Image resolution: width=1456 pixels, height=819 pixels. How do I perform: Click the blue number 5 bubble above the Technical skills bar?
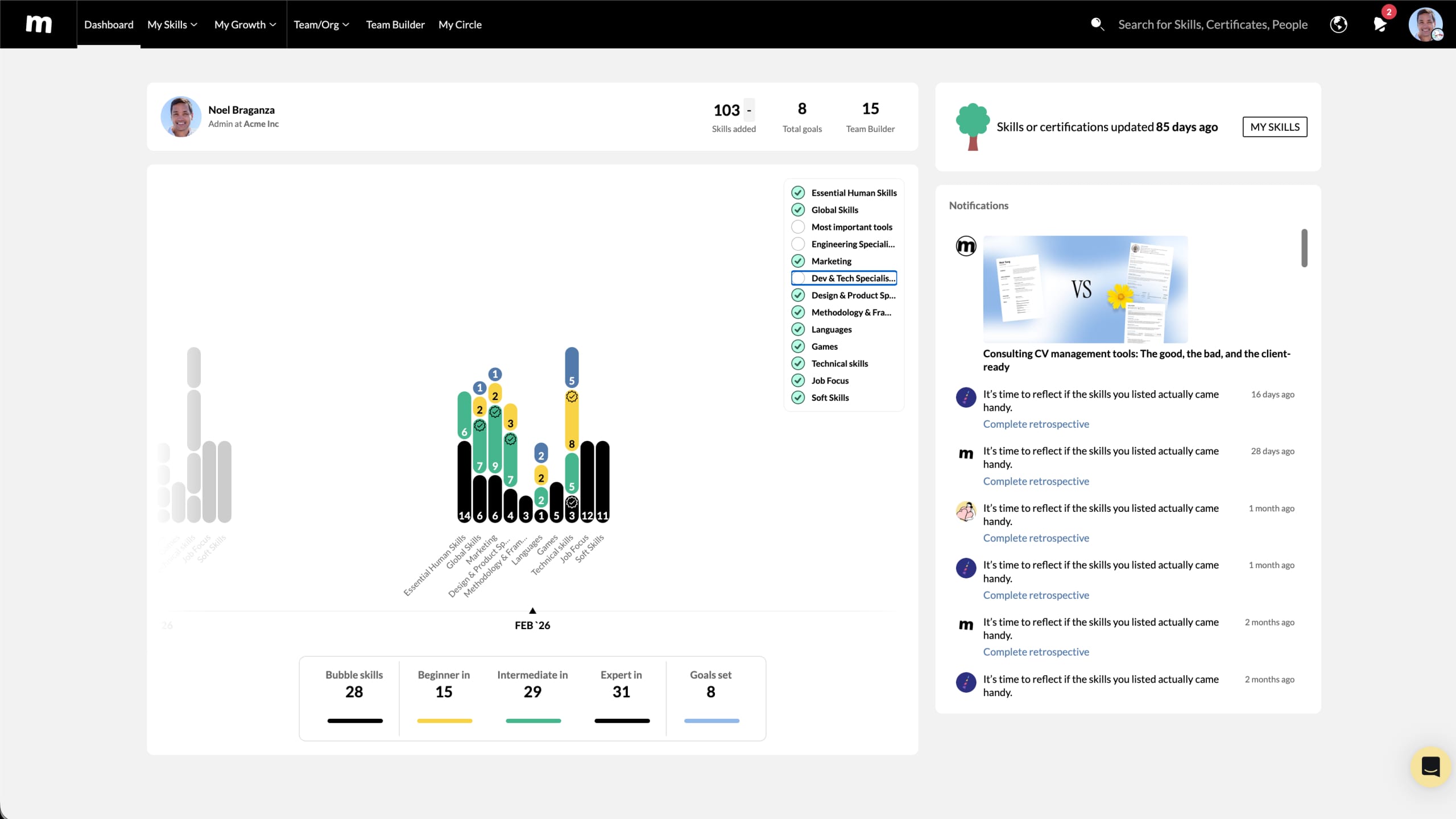tap(572, 367)
